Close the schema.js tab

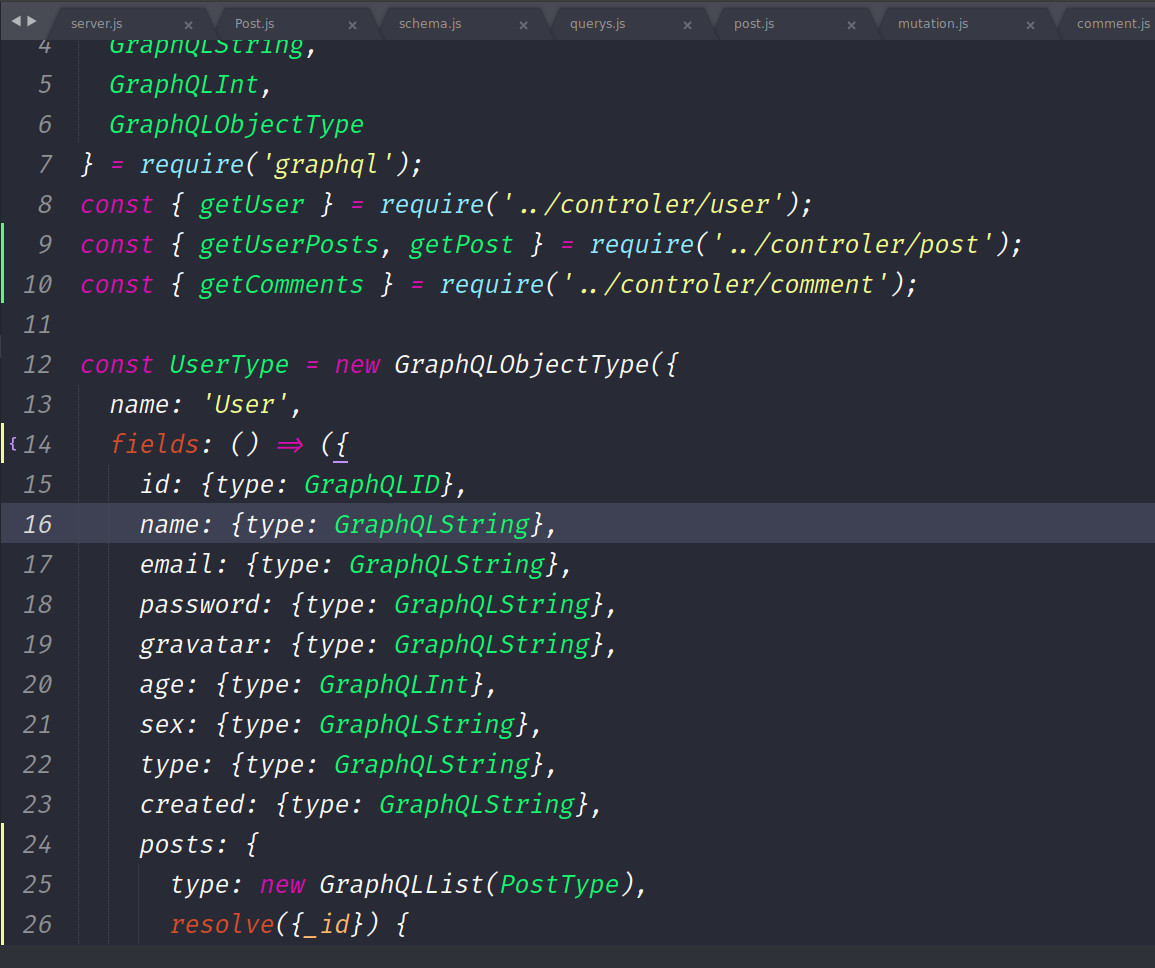pyautogui.click(x=524, y=25)
